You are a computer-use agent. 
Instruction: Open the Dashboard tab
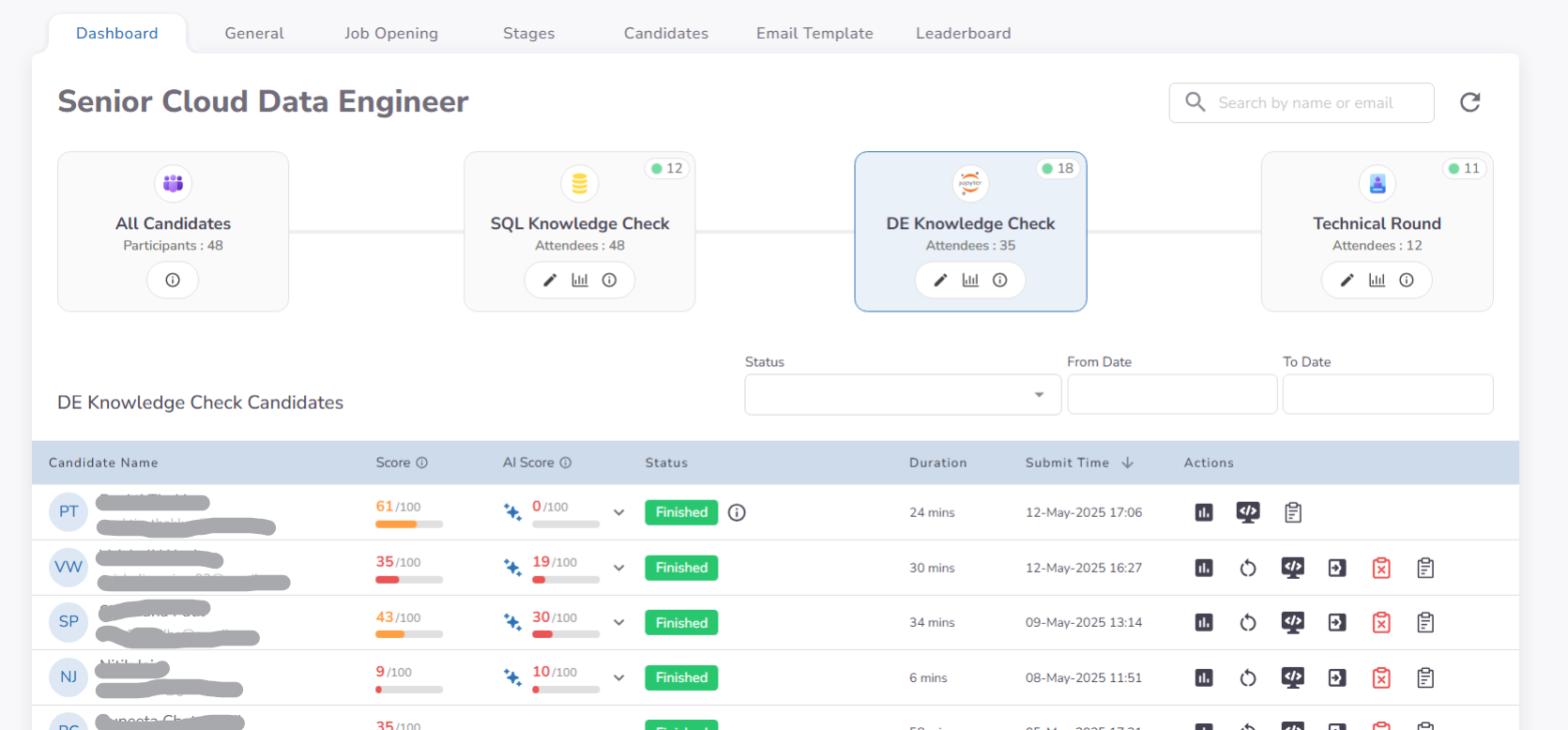[x=117, y=34]
